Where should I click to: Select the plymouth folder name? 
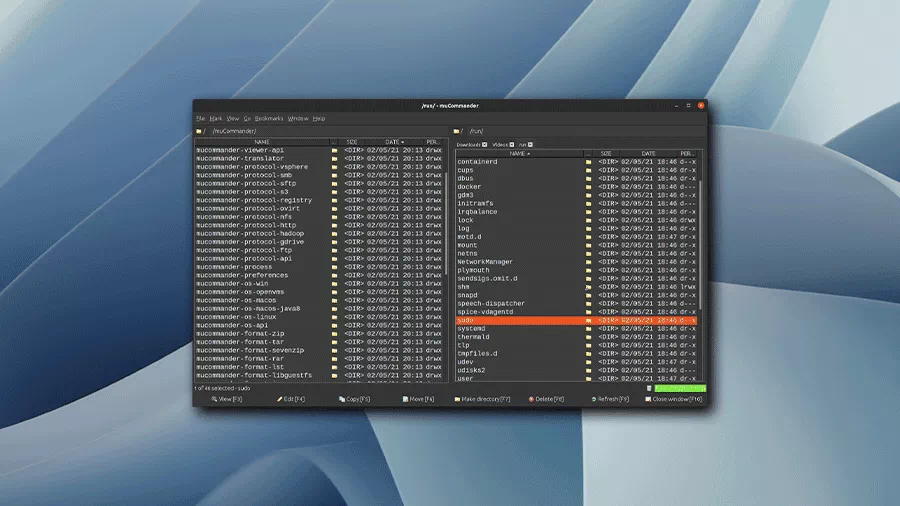pos(474,270)
